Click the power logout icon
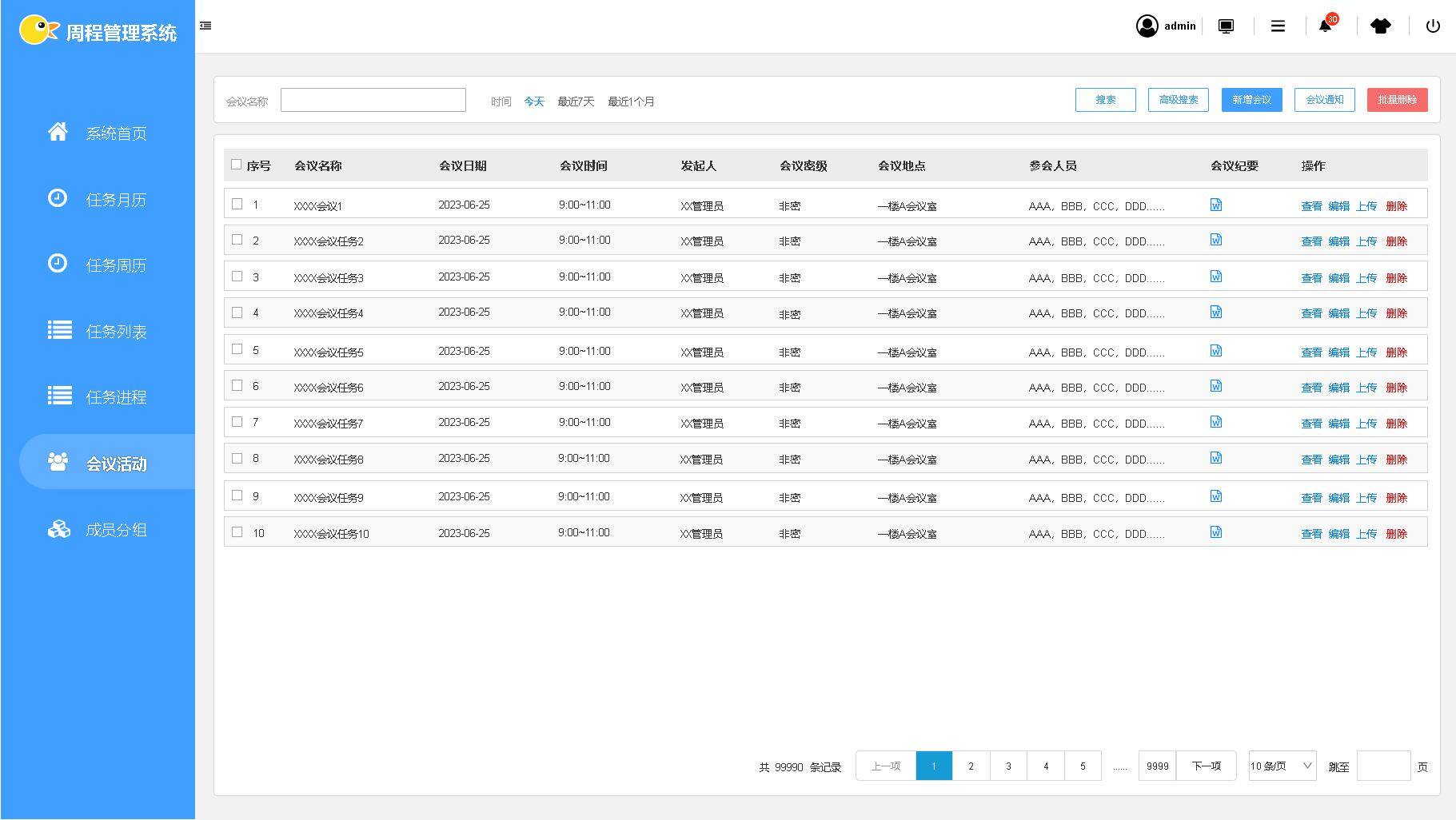This screenshot has height=820, width=1456. (x=1433, y=26)
